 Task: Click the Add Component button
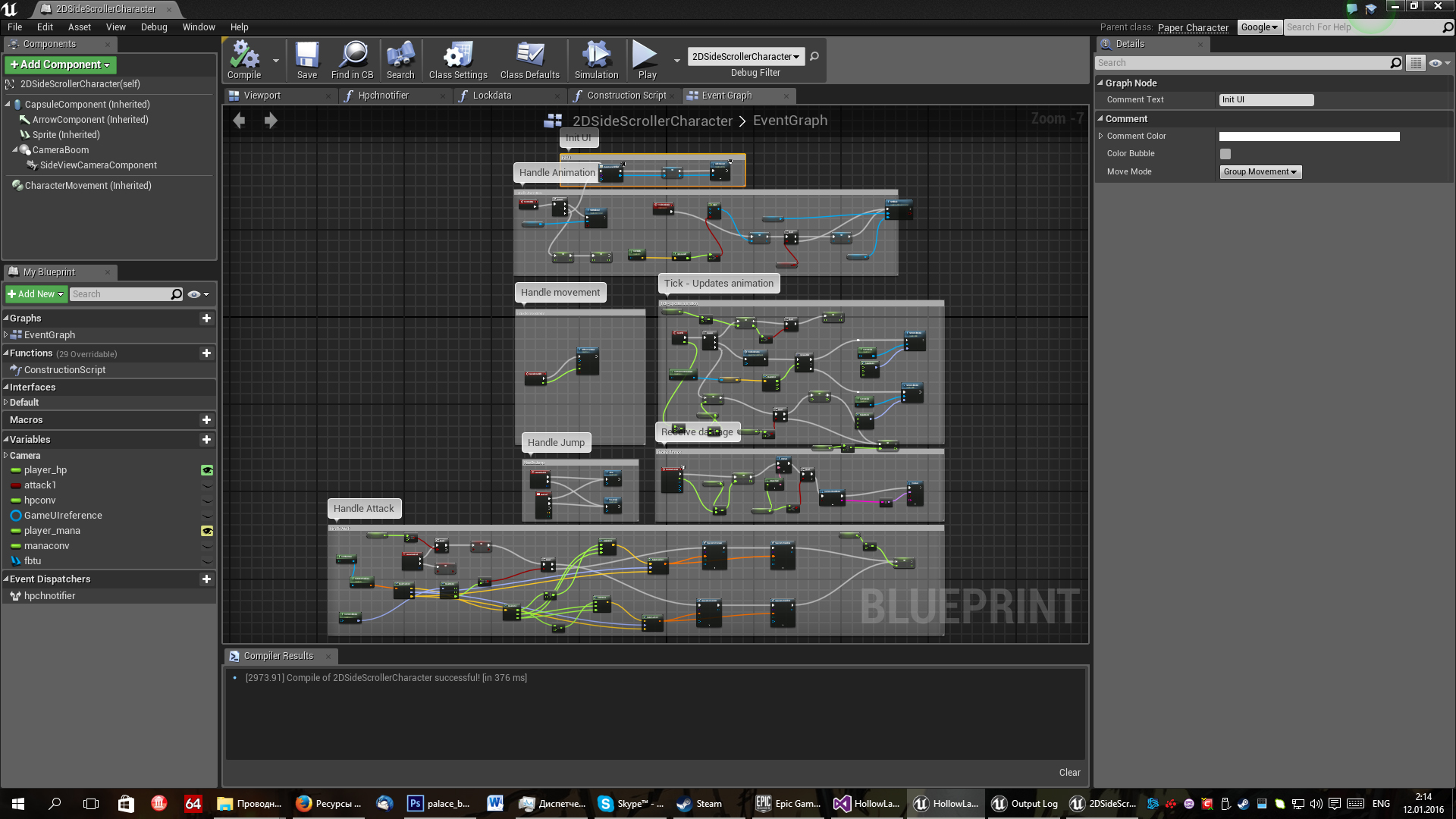(x=60, y=65)
